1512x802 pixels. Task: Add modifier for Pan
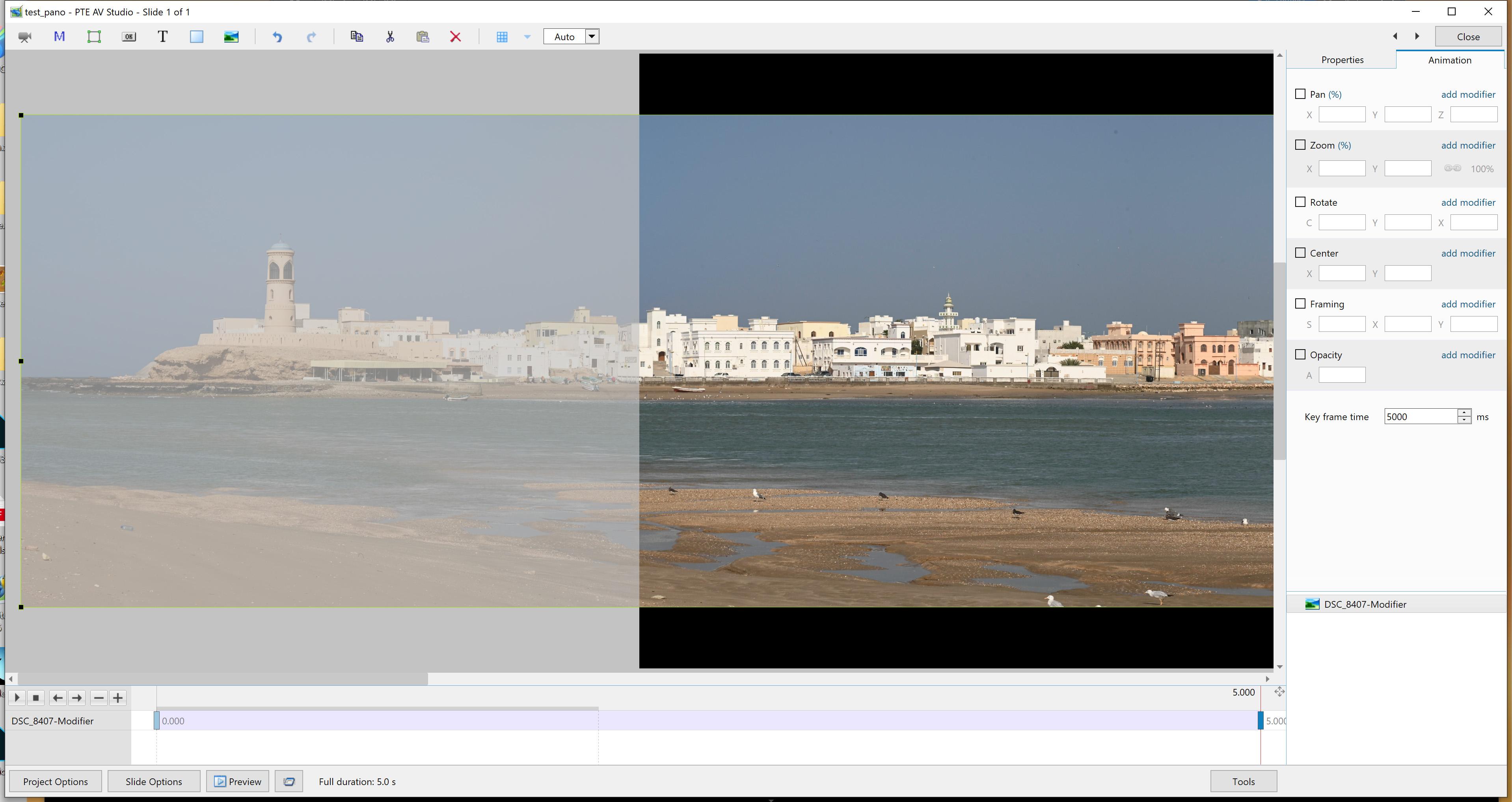click(1468, 95)
